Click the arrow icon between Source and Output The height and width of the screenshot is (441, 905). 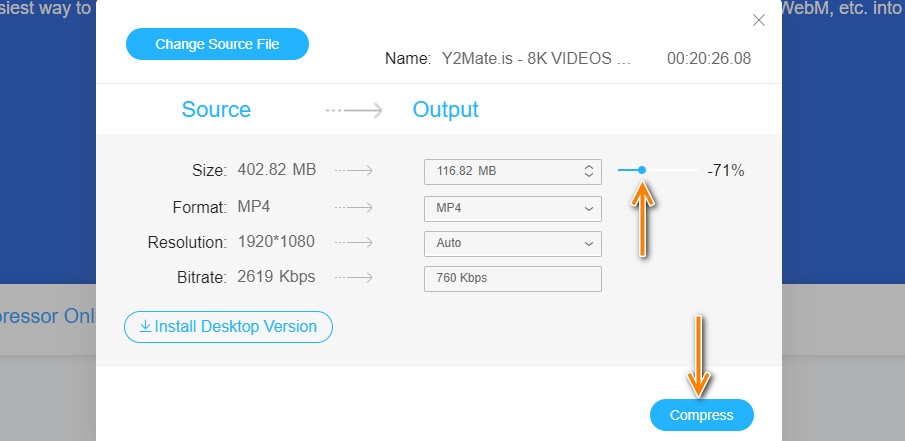pos(354,110)
